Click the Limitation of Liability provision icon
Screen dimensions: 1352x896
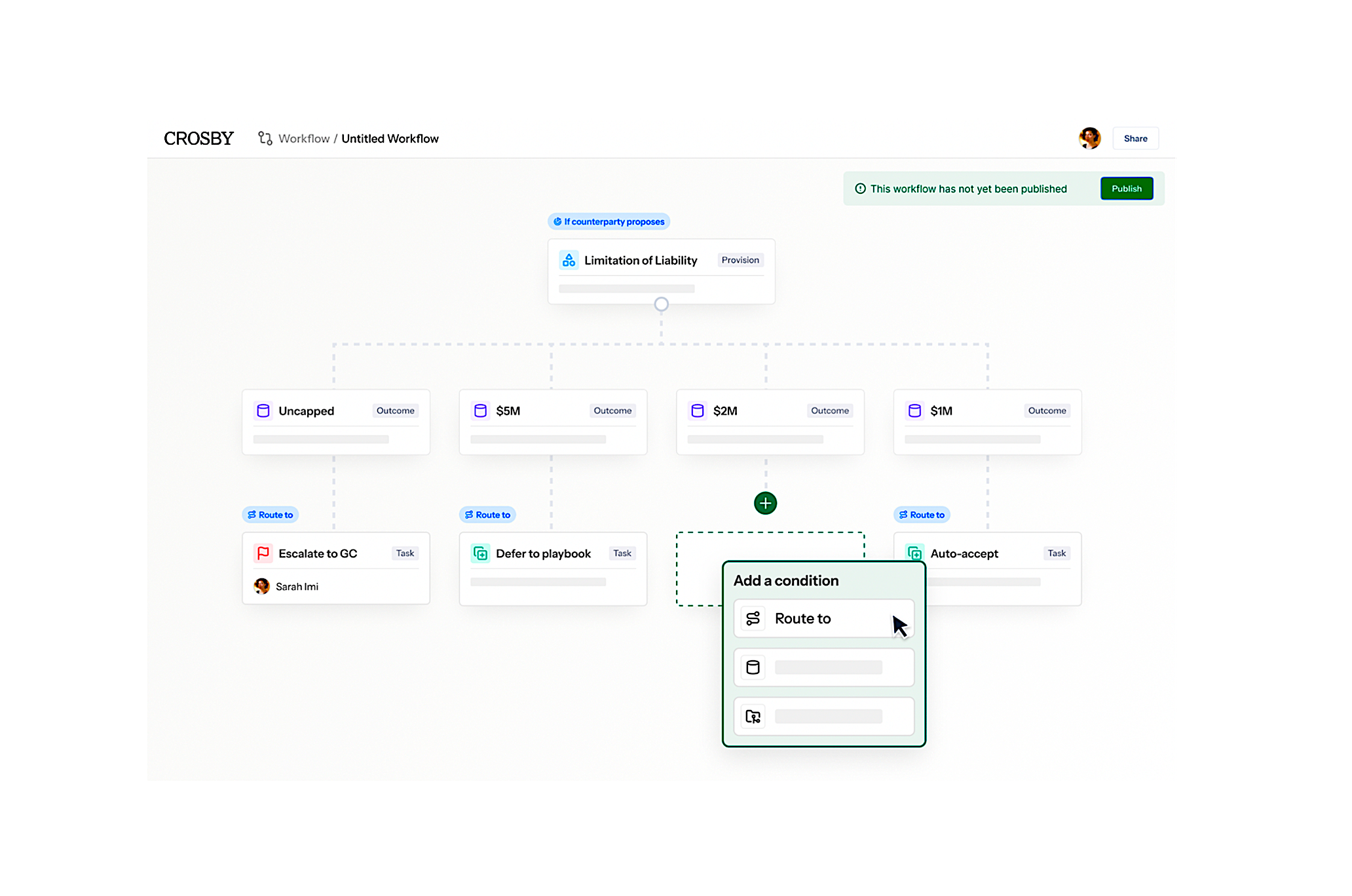(569, 260)
